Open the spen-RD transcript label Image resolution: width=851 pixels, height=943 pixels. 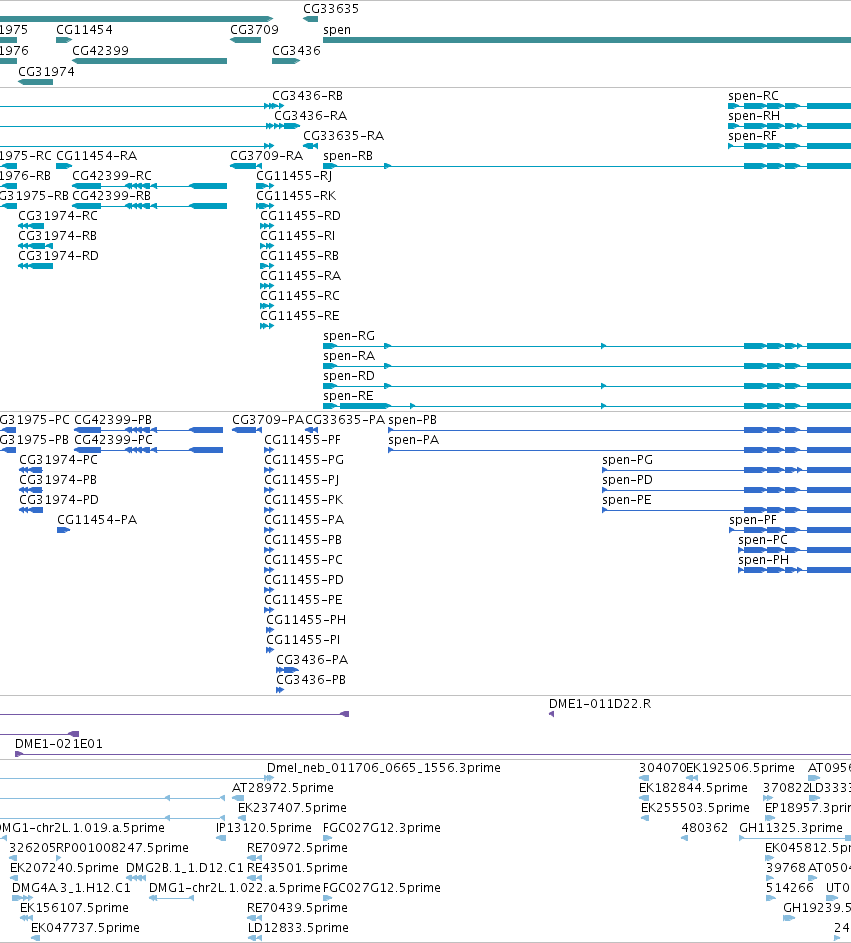tap(349, 376)
